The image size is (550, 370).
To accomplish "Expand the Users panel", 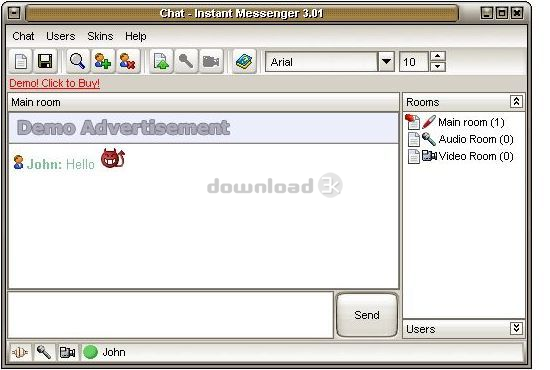I will coord(516,329).
